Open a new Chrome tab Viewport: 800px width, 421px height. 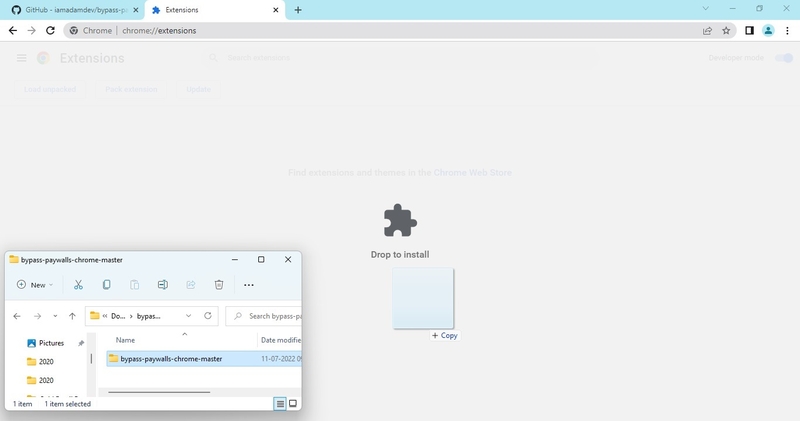298,10
